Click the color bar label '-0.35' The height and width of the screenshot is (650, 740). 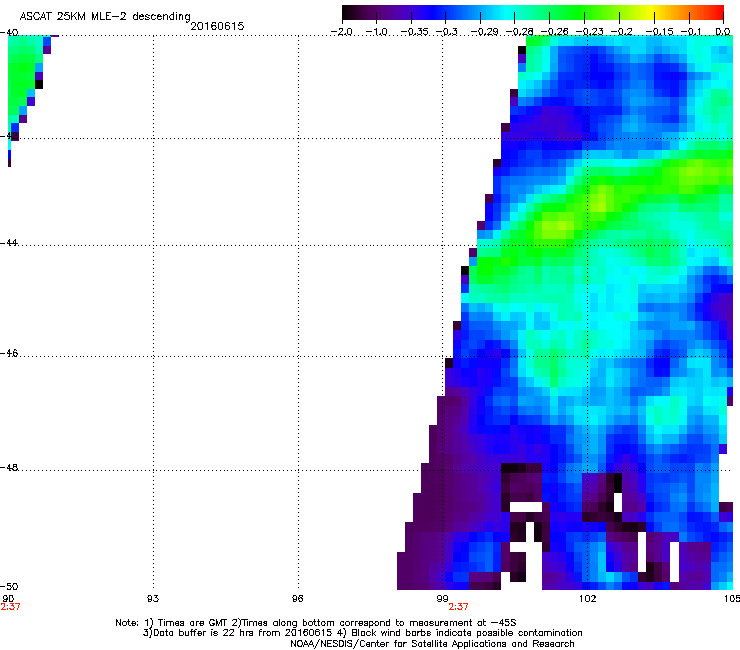point(414,32)
